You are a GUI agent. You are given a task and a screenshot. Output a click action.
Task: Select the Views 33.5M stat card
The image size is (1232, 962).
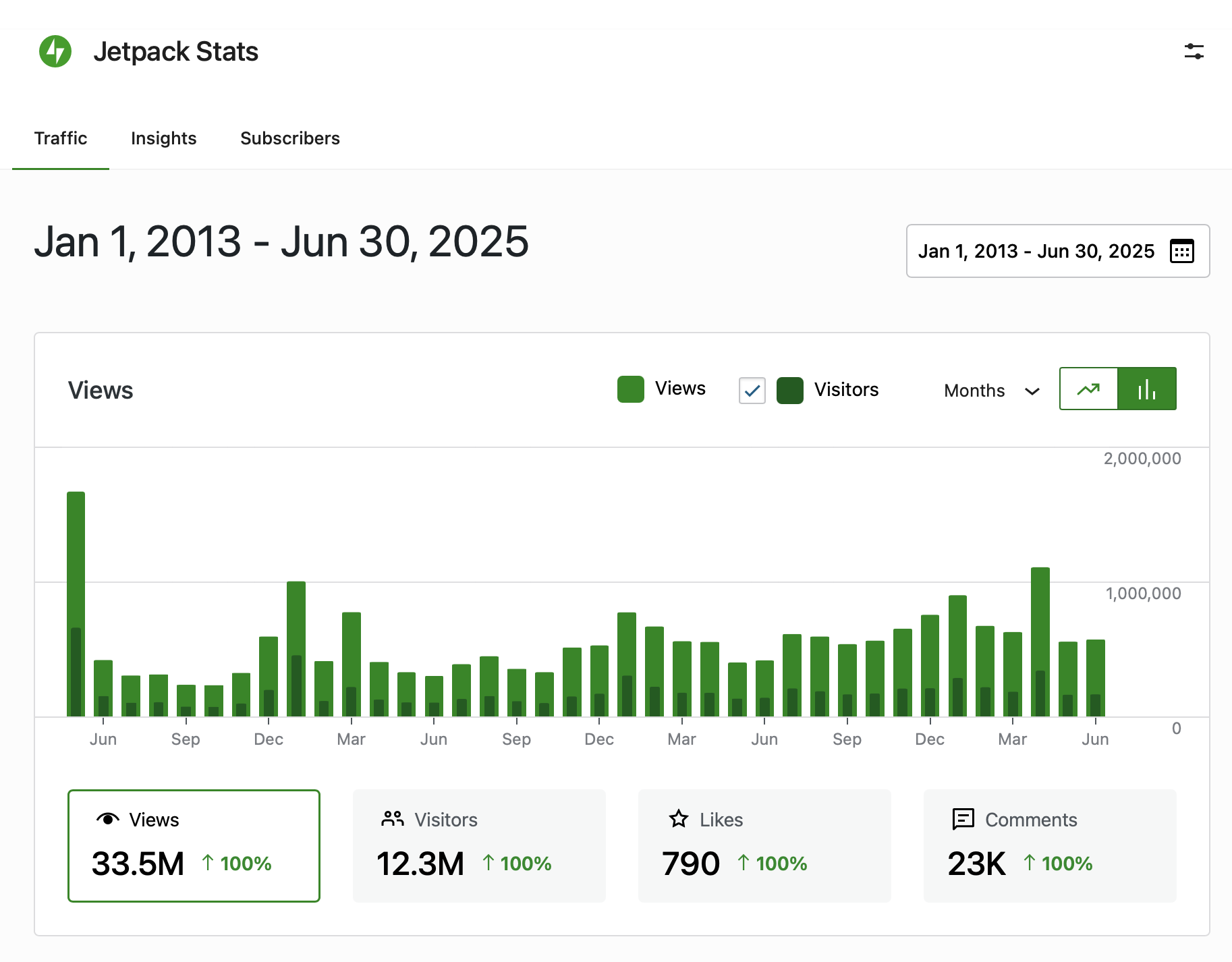194,845
